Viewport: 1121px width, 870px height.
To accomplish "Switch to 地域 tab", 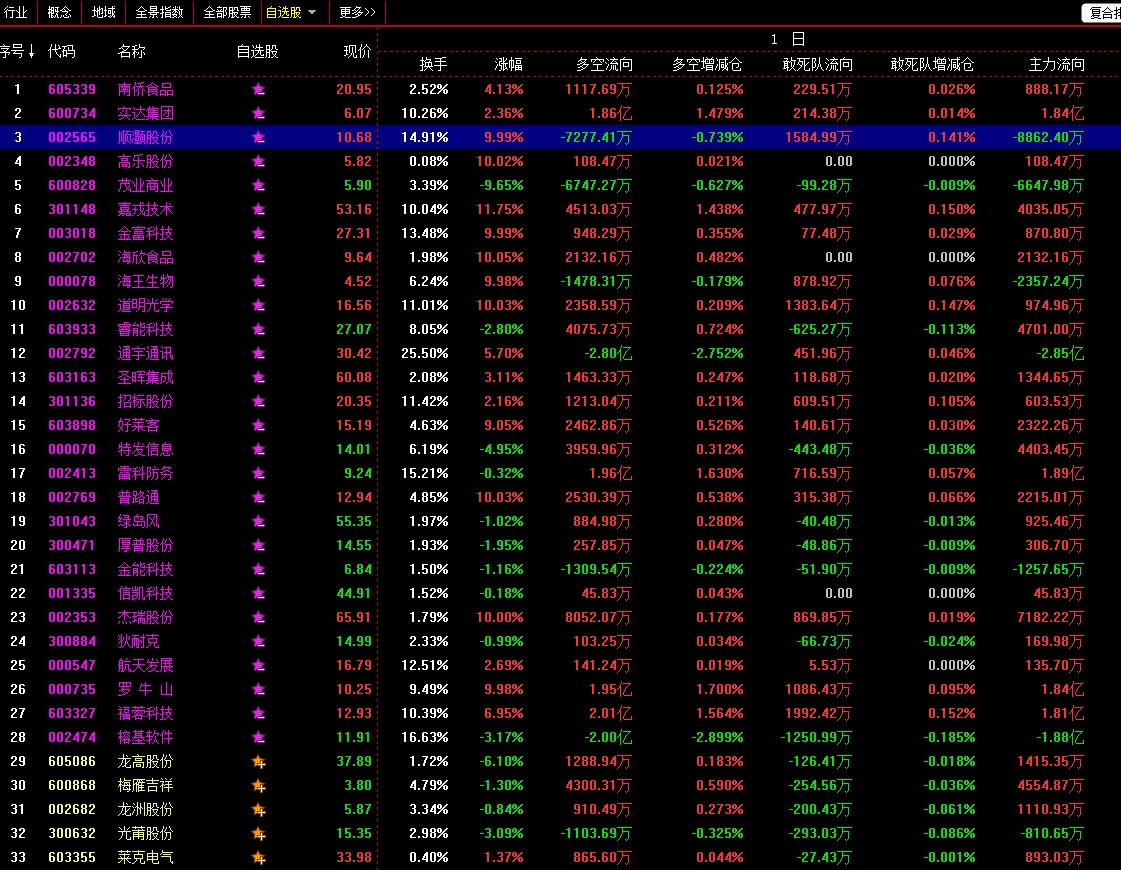I will [104, 12].
